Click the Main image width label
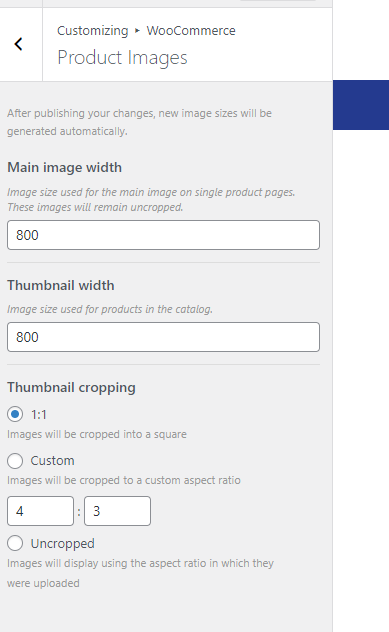 [64, 167]
